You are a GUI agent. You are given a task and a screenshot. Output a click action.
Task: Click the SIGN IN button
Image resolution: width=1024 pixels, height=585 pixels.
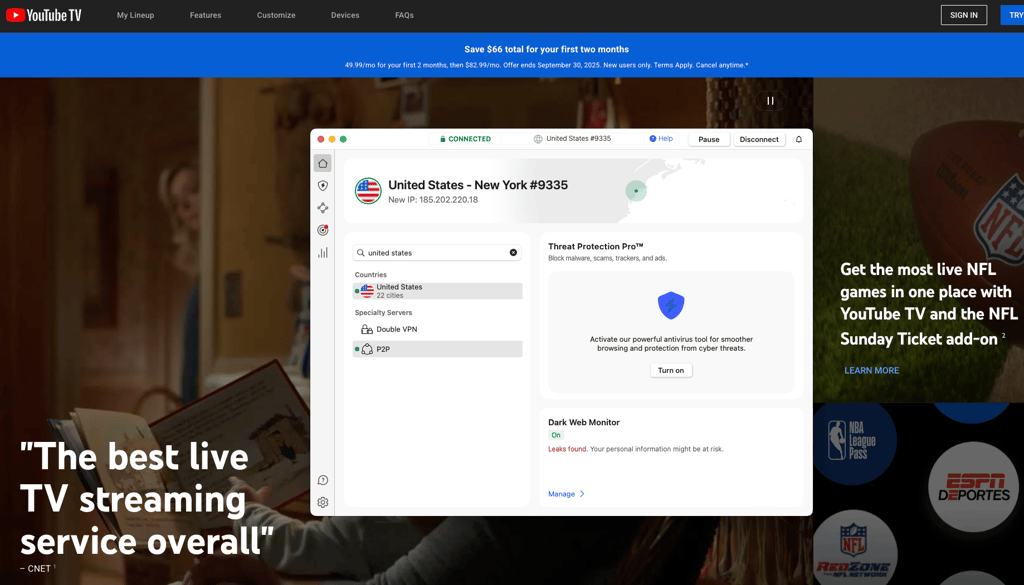click(x=964, y=15)
